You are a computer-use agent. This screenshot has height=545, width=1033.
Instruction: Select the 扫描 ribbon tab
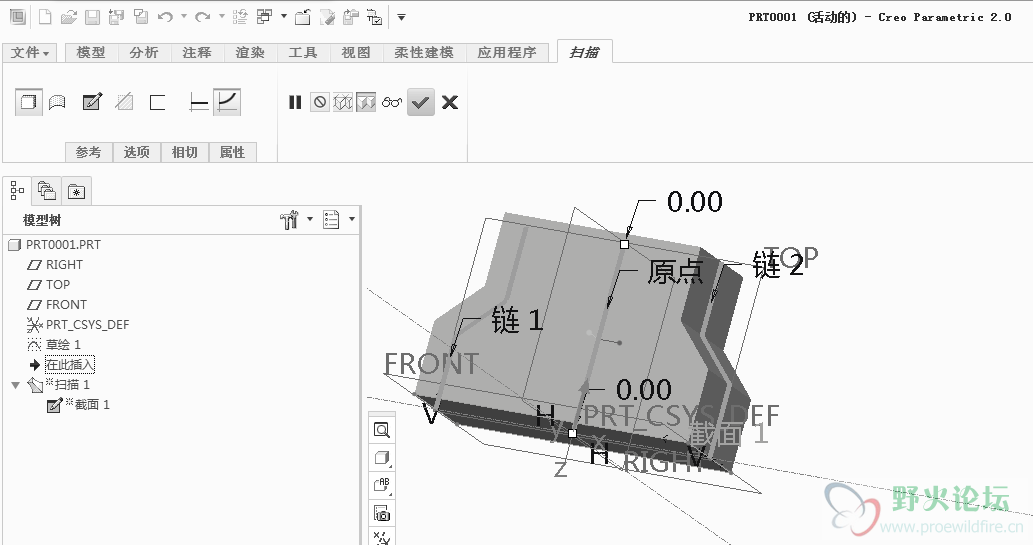pyautogui.click(x=584, y=52)
